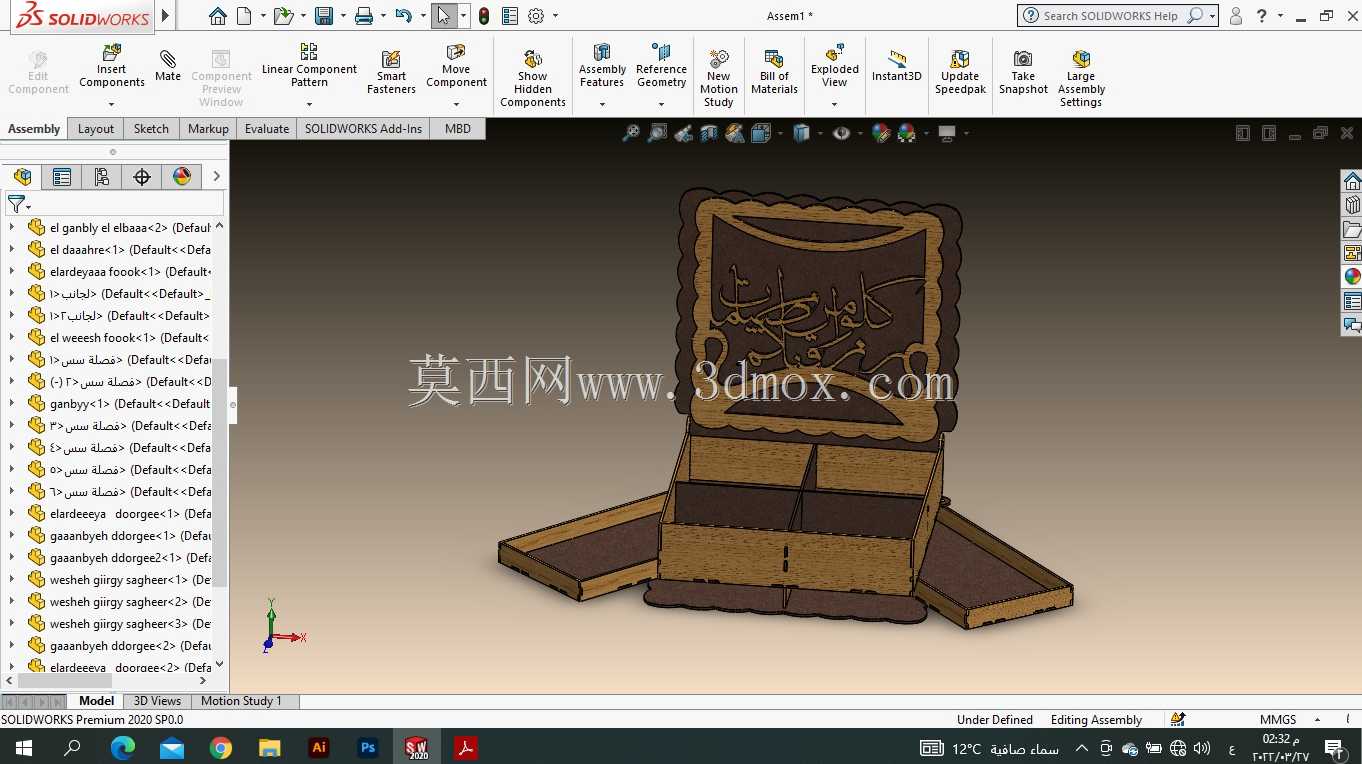Expand the elardeyaaa foook<1> node
The width and height of the screenshot is (1362, 764).
tap(12, 272)
